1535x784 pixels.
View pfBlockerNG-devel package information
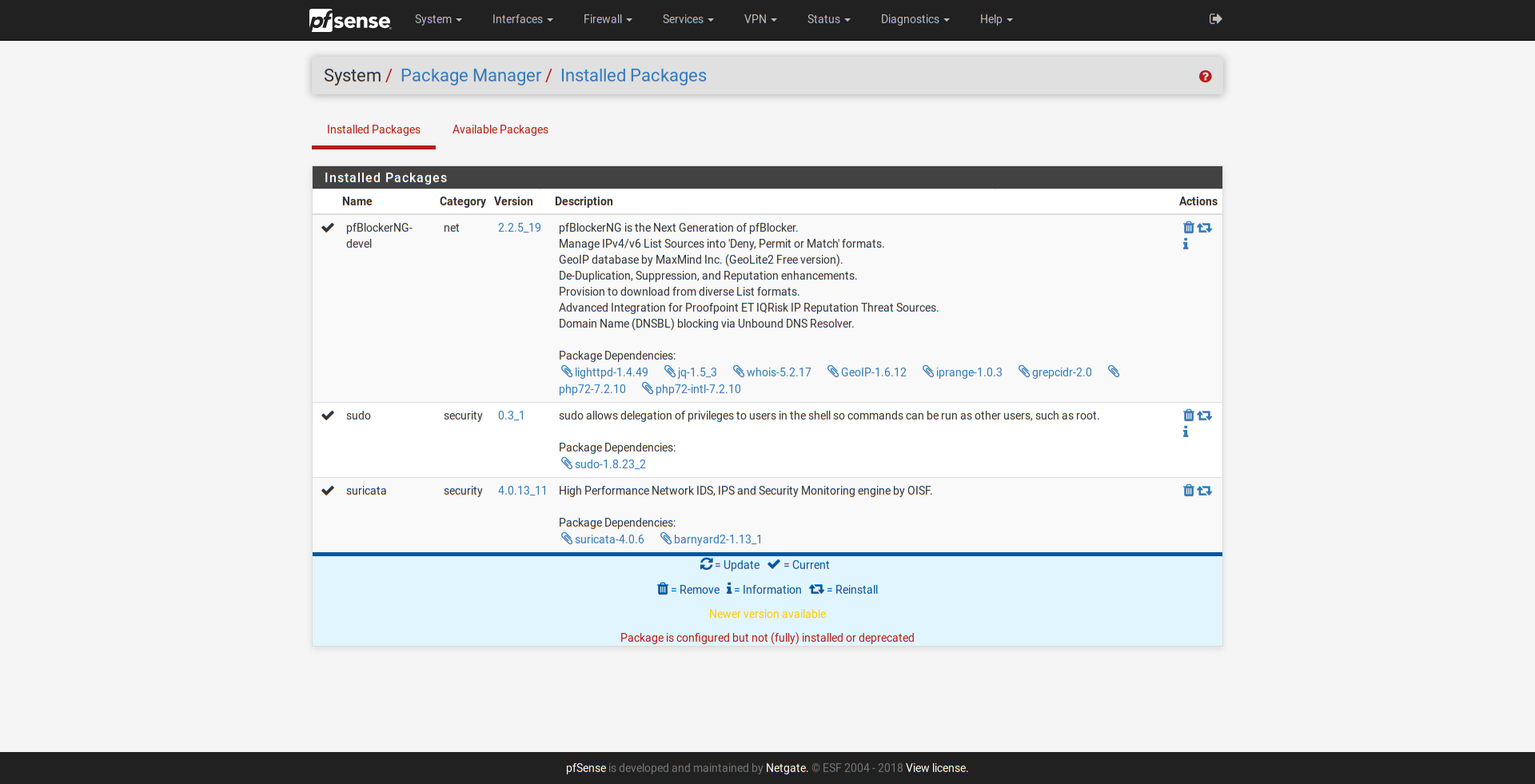[1186, 244]
